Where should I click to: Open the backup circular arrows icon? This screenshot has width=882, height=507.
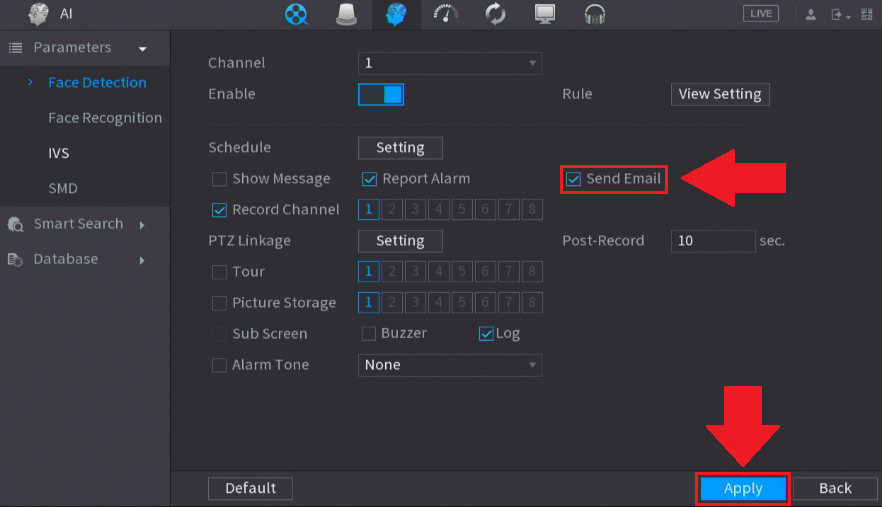495,14
